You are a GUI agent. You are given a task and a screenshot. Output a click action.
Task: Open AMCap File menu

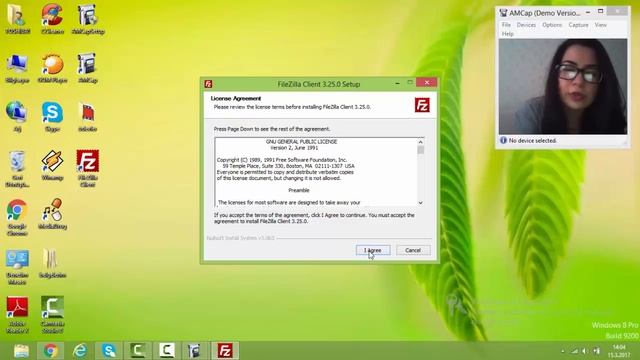point(506,25)
